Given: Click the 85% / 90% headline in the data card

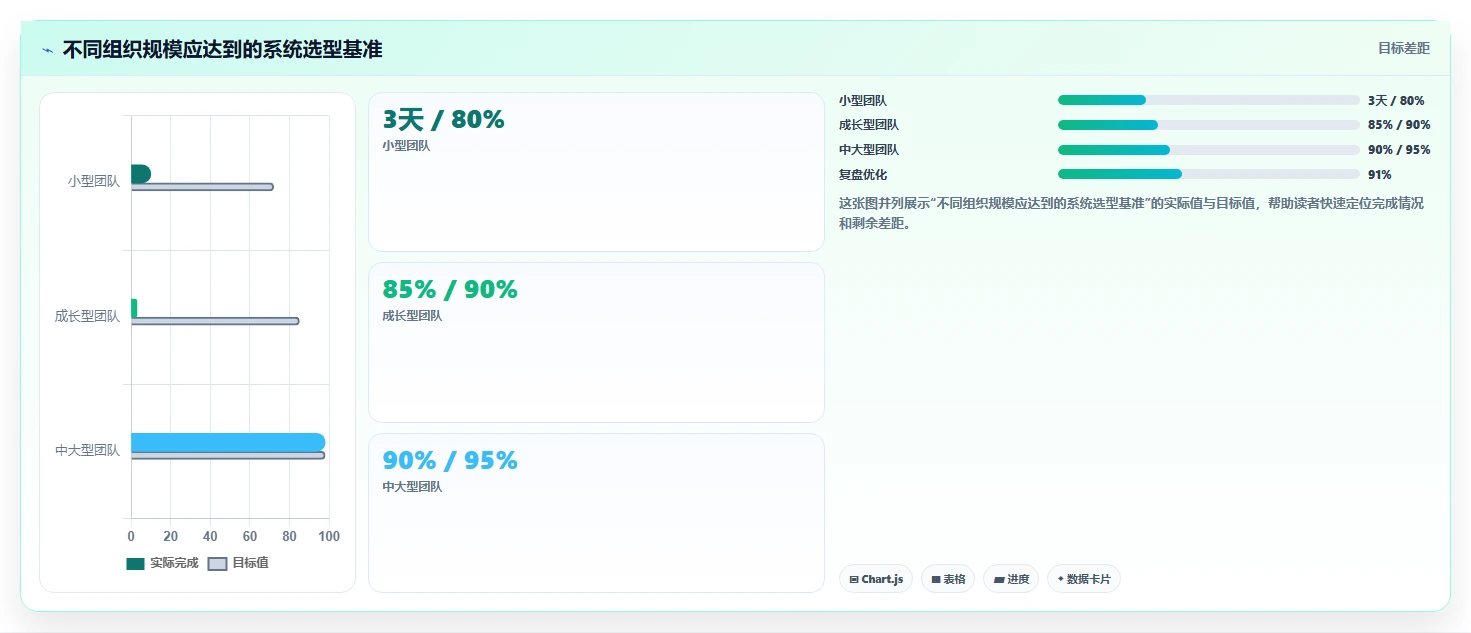Looking at the screenshot, I should (450, 289).
